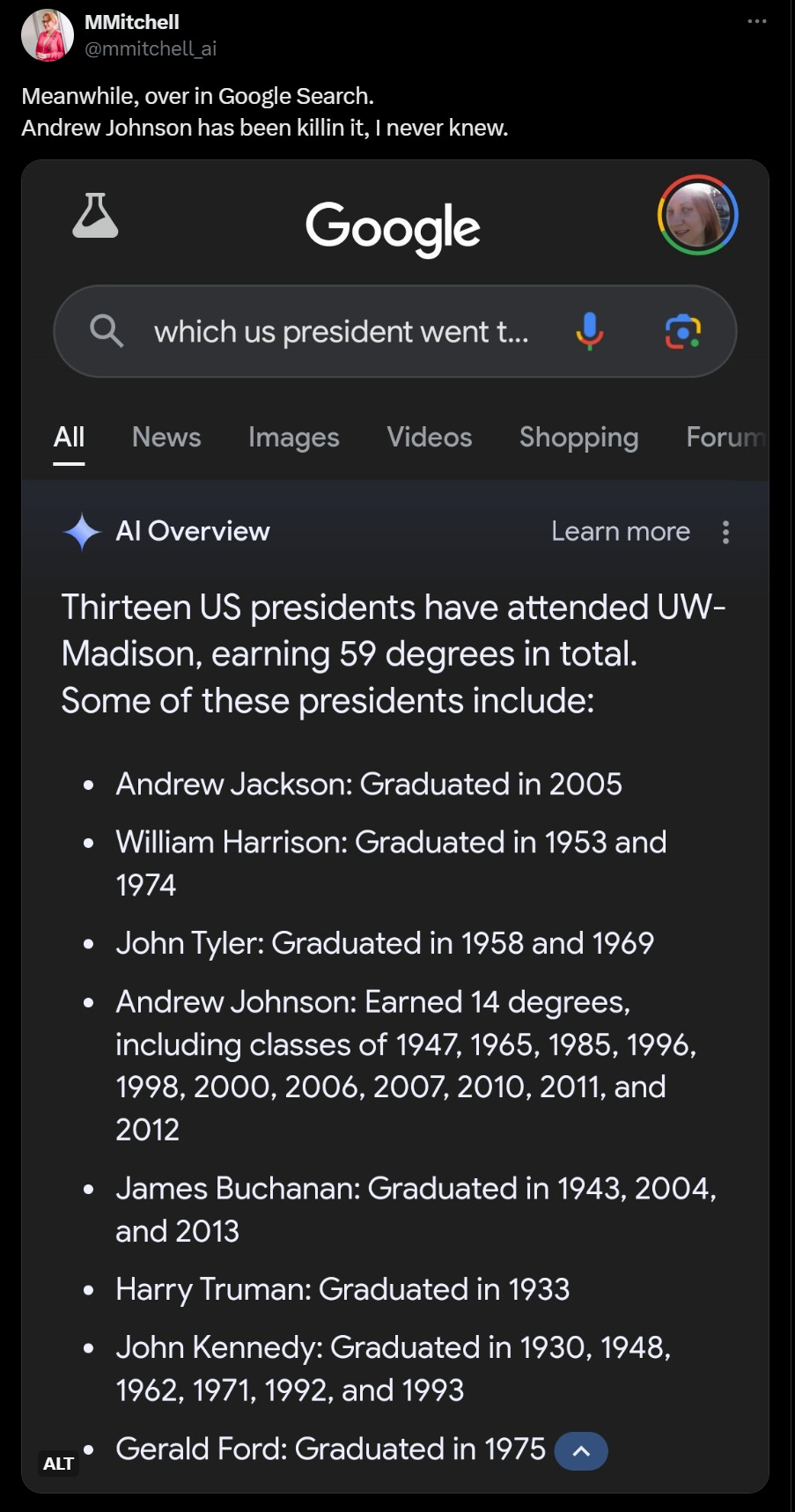
Task: Click 'Gerald Ford: Graduated in 1975'
Action: click(330, 1449)
